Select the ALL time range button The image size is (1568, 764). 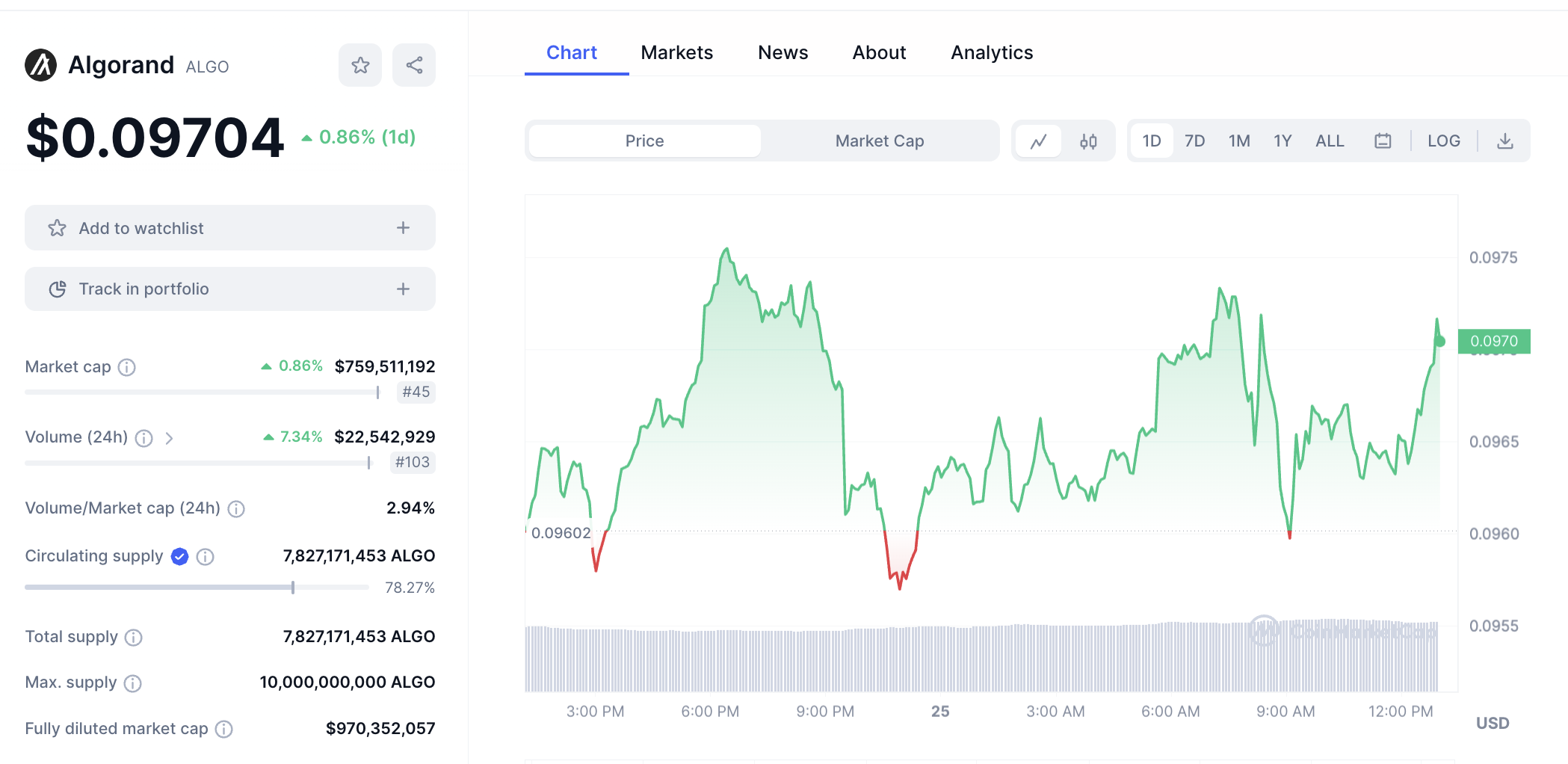click(1330, 141)
